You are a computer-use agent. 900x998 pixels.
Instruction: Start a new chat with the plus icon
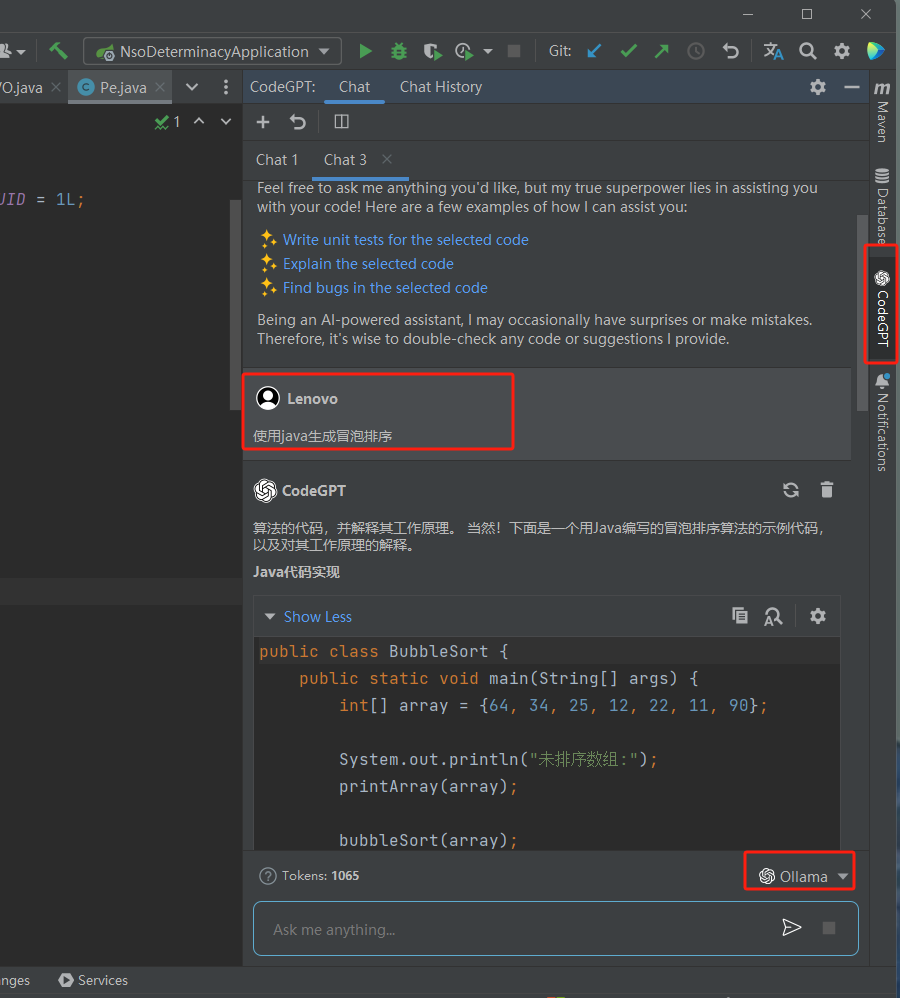click(x=263, y=122)
